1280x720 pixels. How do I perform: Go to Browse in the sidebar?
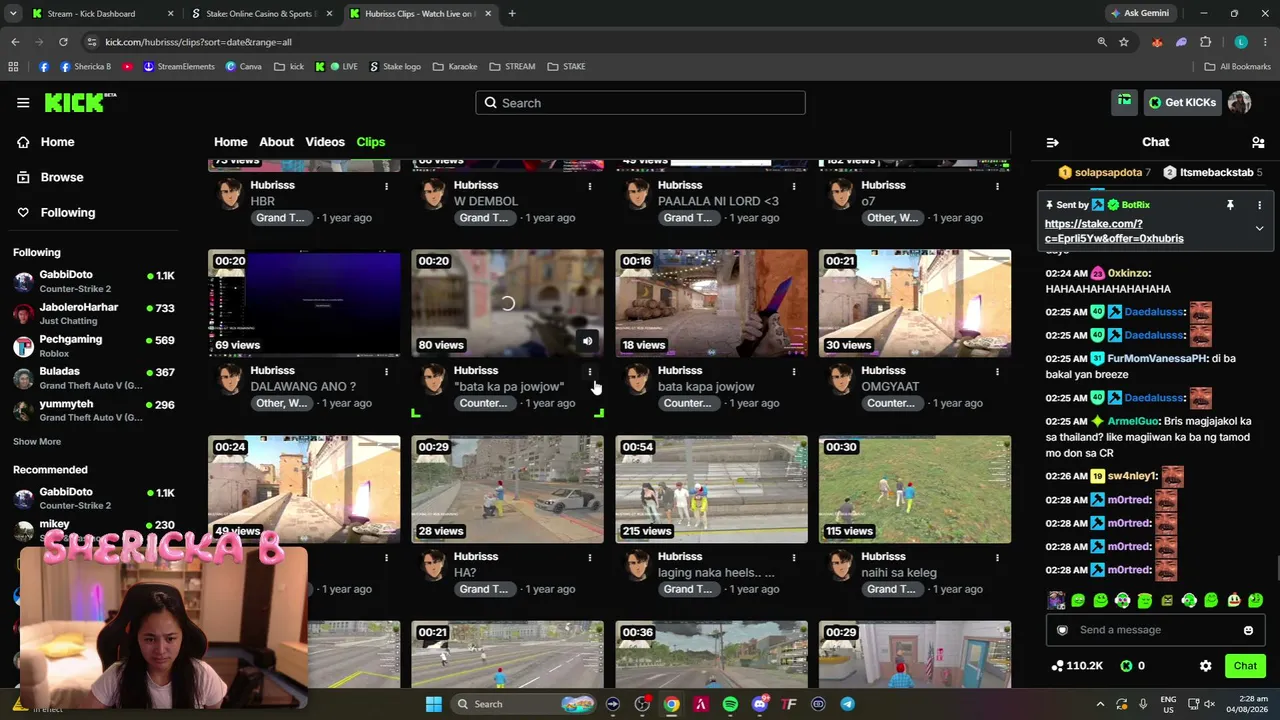62,177
